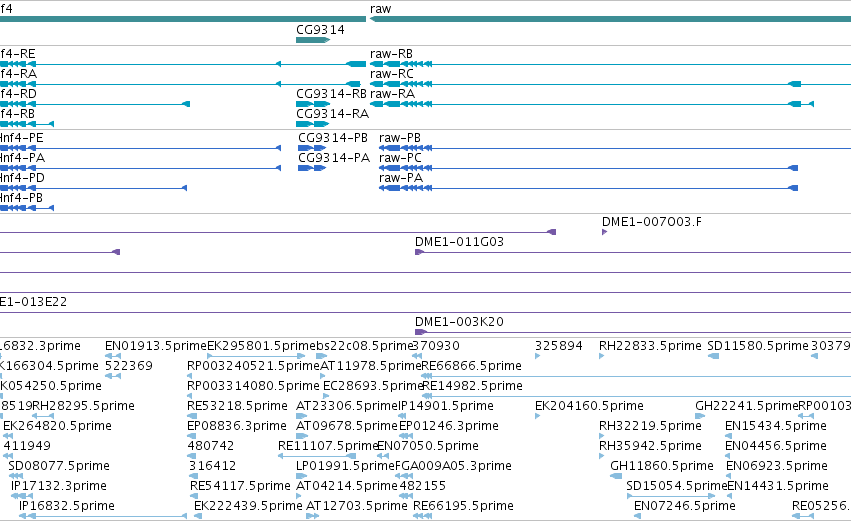Viewport: 851px width, 521px height.
Task: Select the raw-RC transcript
Action: [610, 84]
